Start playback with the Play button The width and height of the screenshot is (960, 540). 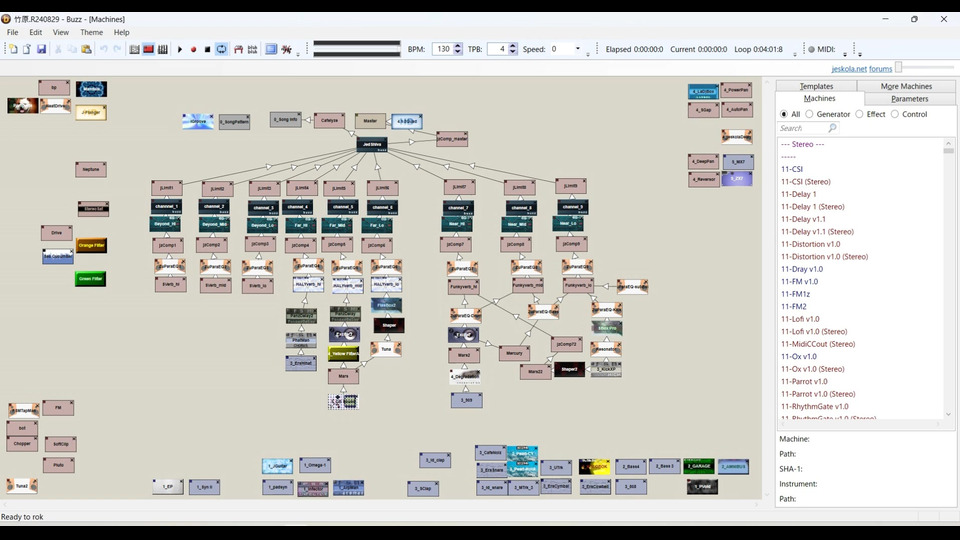coord(179,49)
